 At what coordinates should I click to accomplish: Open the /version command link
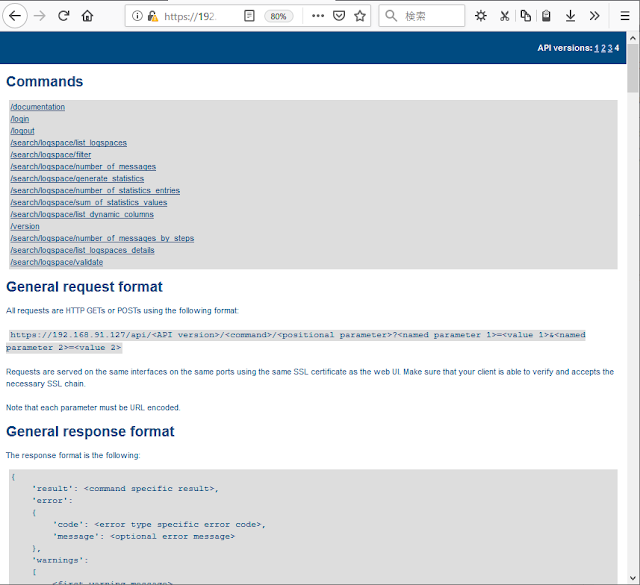(x=25, y=226)
